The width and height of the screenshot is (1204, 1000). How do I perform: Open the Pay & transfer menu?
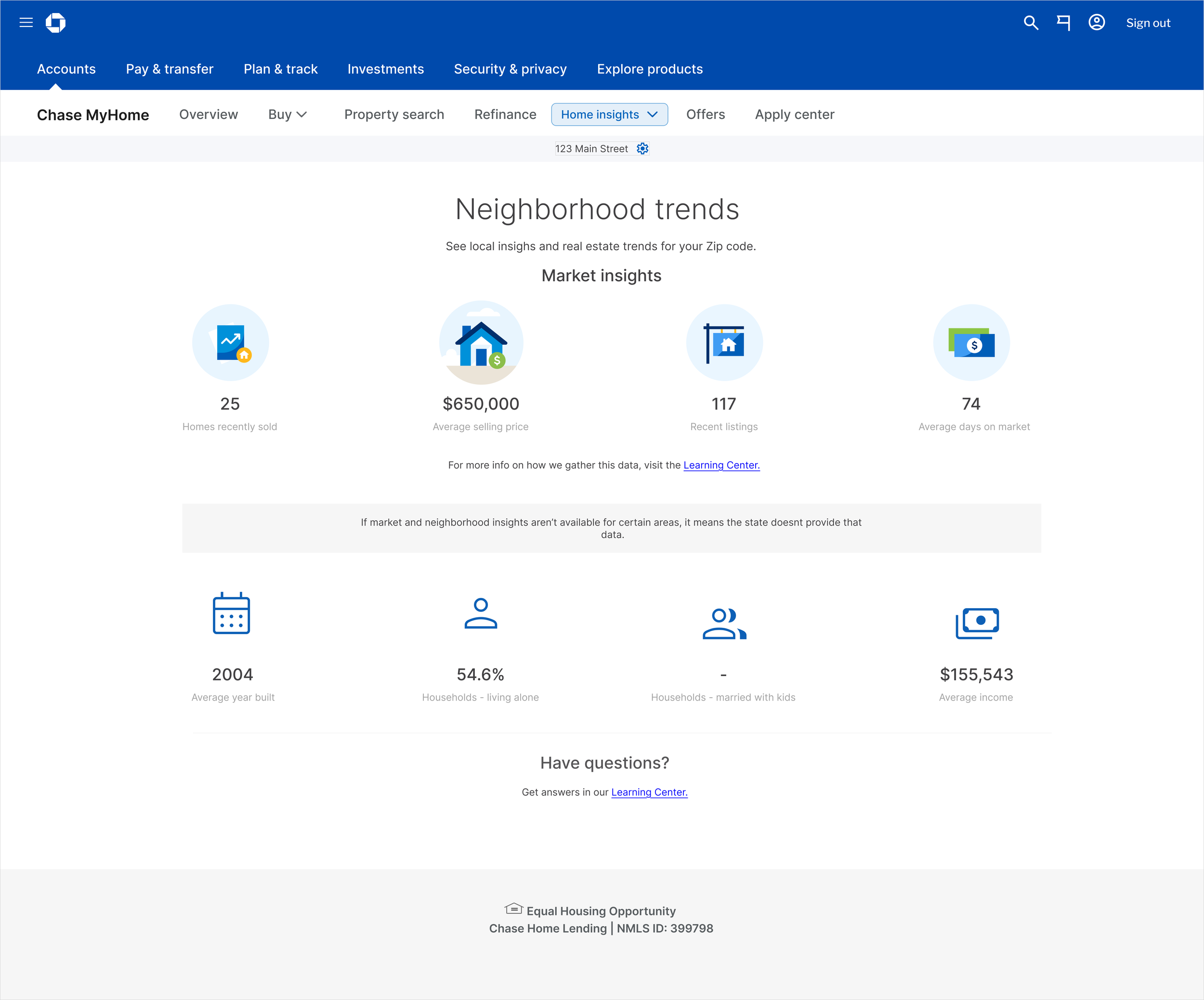point(170,69)
